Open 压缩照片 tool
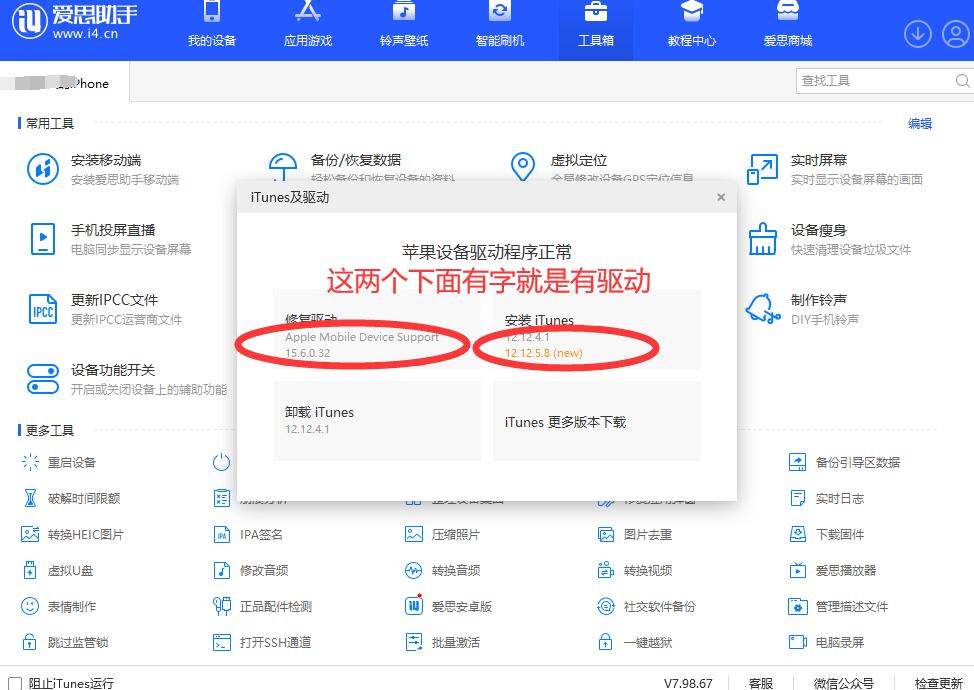974x690 pixels. [x=442, y=534]
